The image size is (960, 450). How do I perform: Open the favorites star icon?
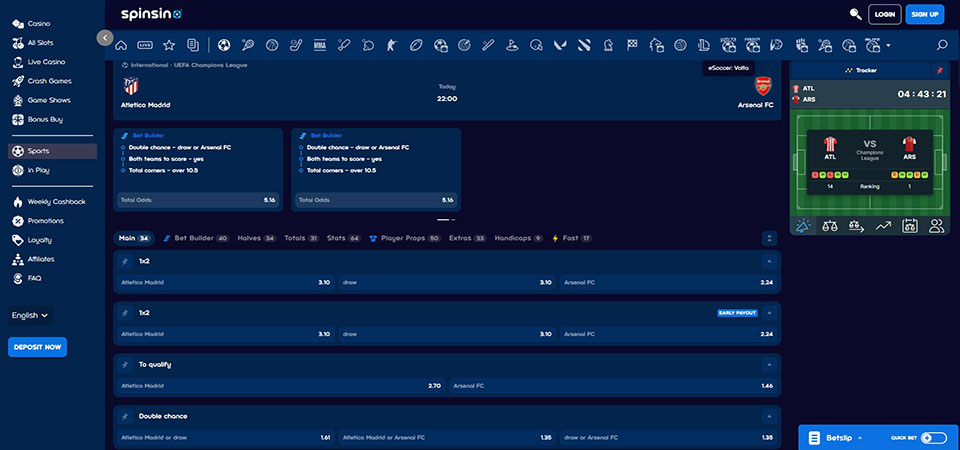[x=169, y=45]
